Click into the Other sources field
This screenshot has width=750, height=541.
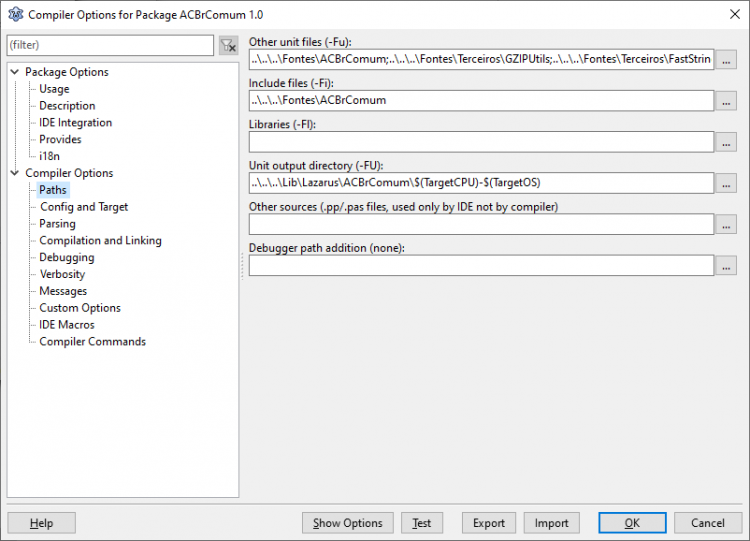[481, 224]
